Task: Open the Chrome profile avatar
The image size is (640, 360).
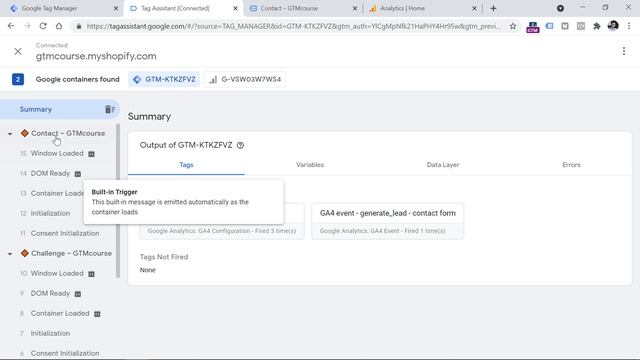Action: click(613, 26)
